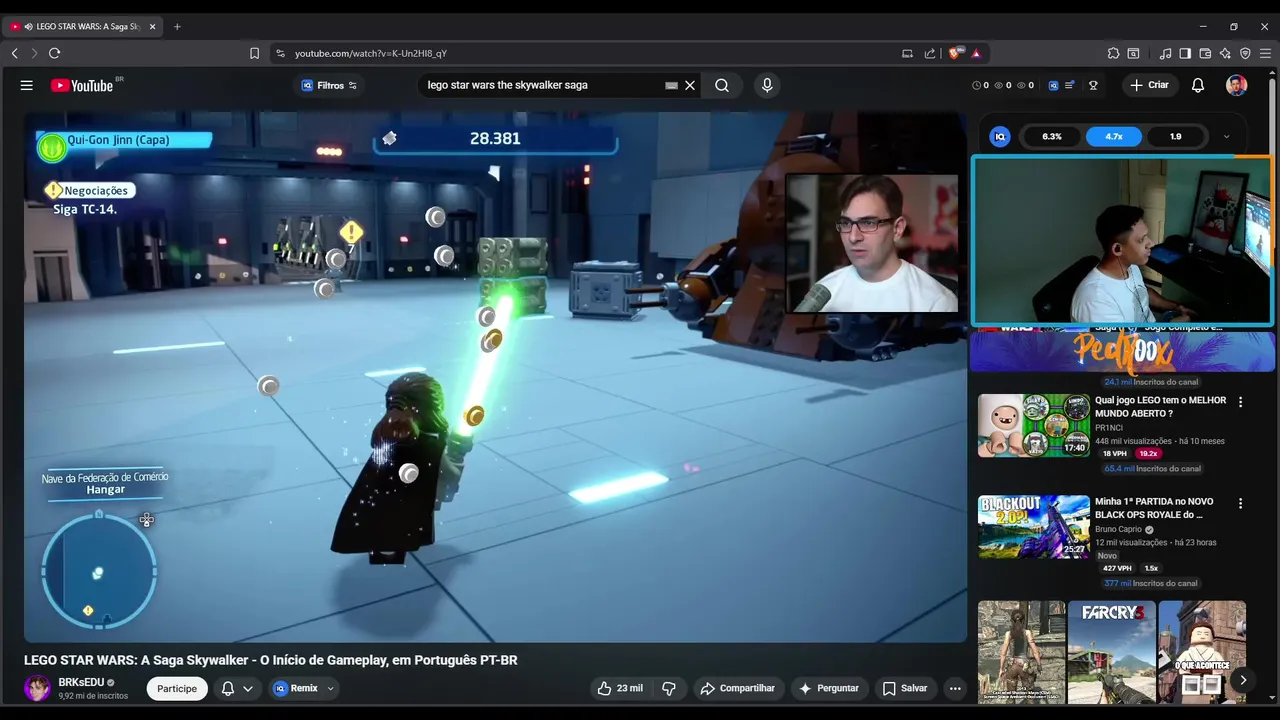1280x720 pixels.
Task: Open the Brave Rewards triangle icon
Action: [x=976, y=53]
